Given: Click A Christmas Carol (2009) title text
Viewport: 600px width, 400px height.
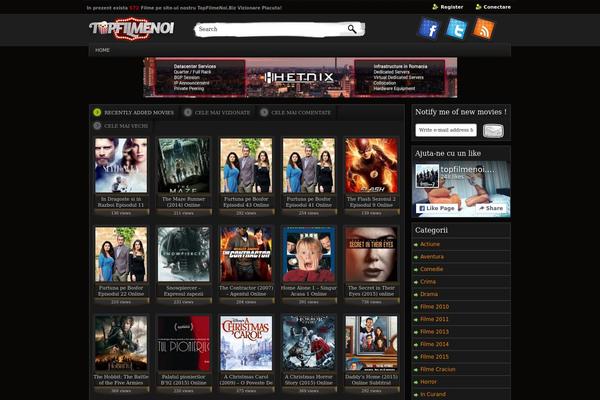Looking at the screenshot, I should click(246, 380).
